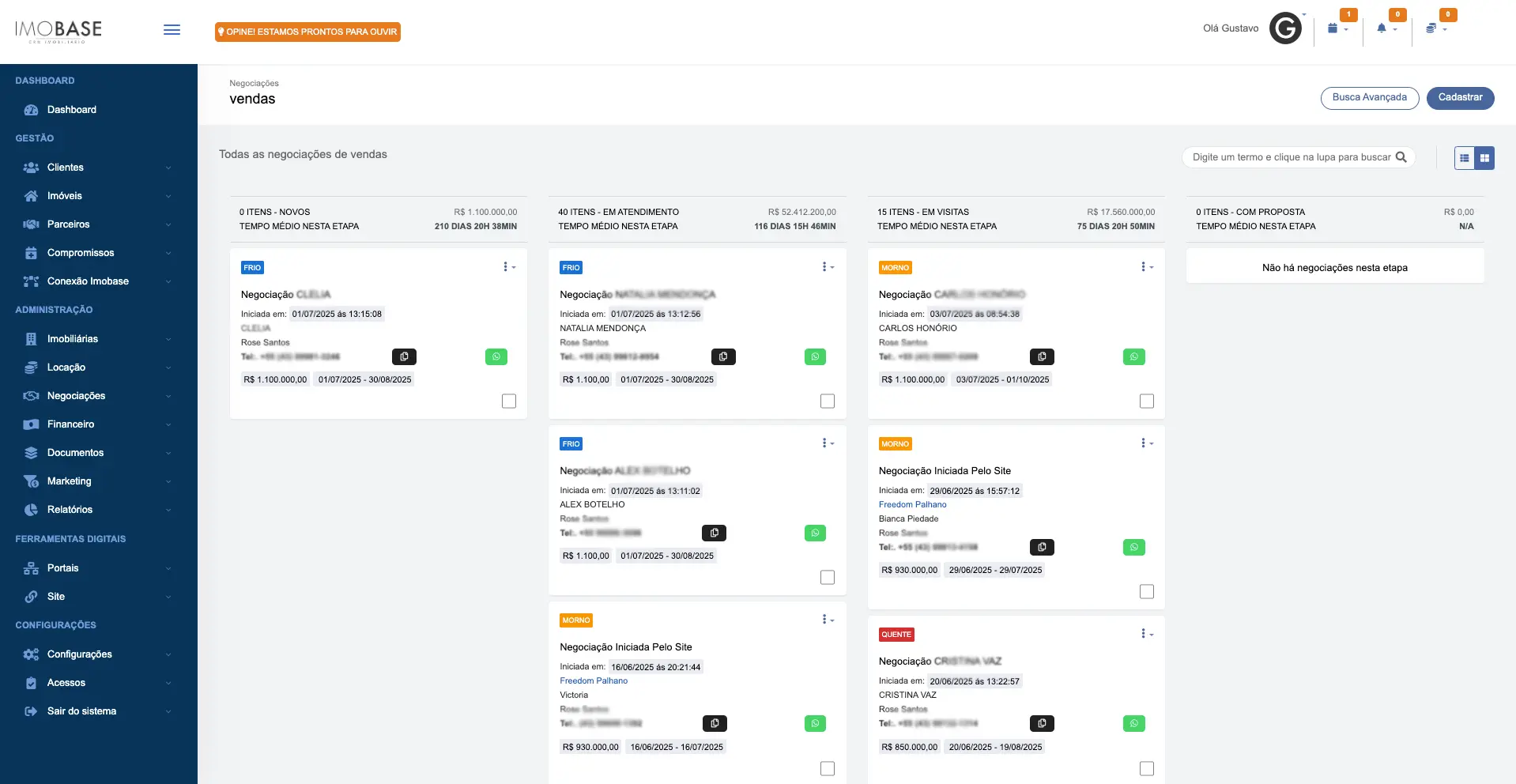Switch to list view icon
Screen dimensions: 1516x784
1465,158
